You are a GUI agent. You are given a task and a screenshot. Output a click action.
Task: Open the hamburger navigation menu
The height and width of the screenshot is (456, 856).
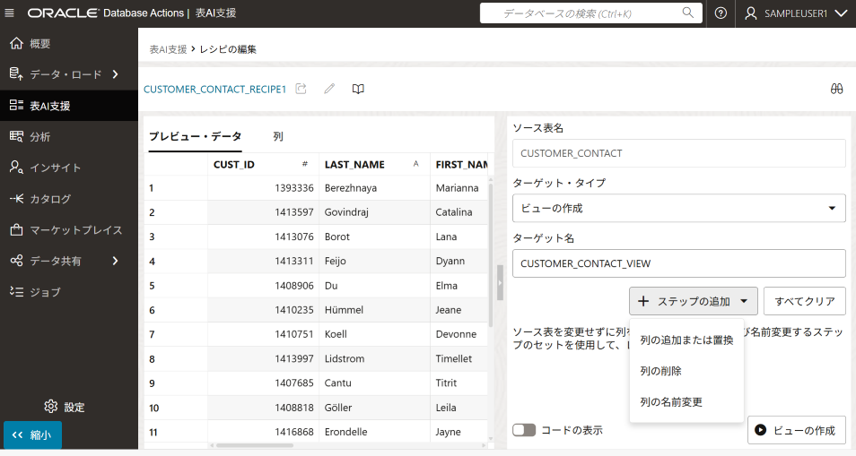tap(9, 13)
